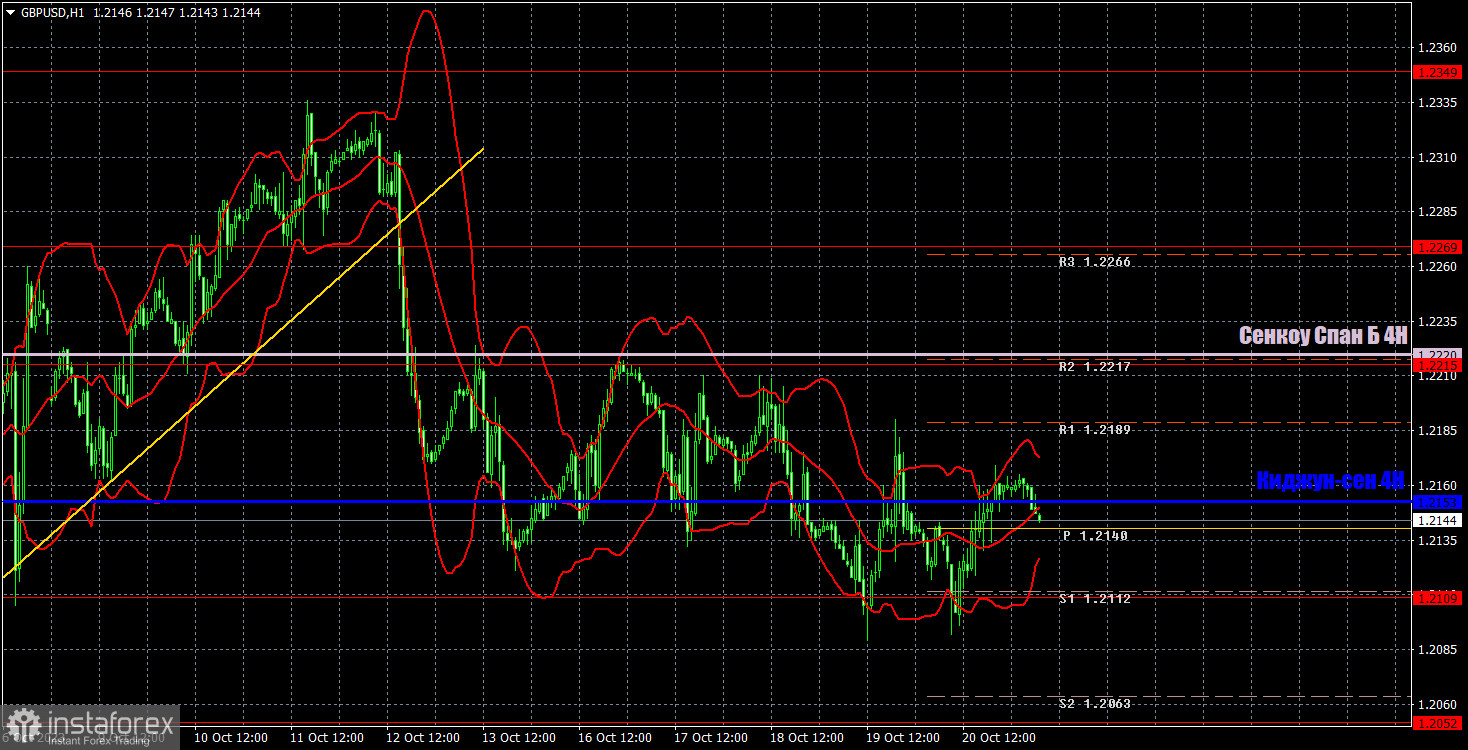Click the 1.2360 price axis value
Viewport: 1468px width, 750px height.
[x=1436, y=48]
